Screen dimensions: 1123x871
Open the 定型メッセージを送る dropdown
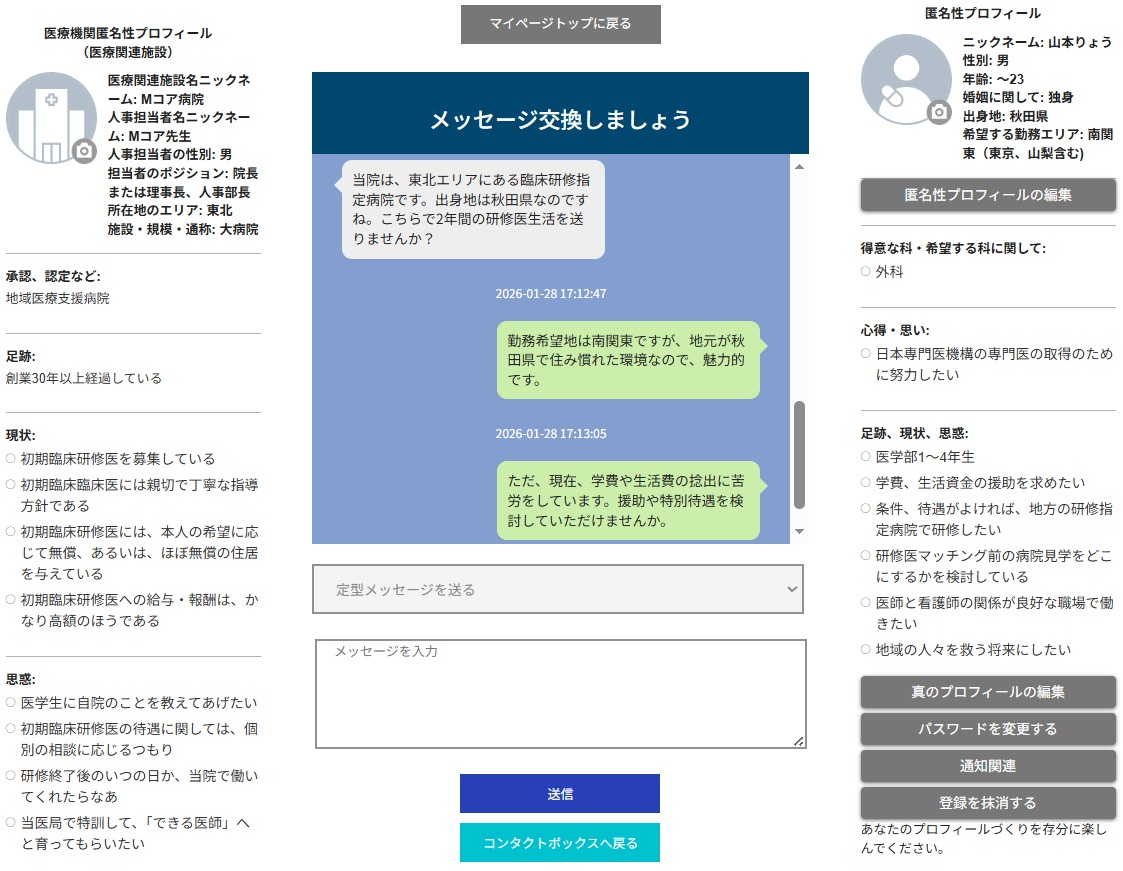(x=557, y=590)
